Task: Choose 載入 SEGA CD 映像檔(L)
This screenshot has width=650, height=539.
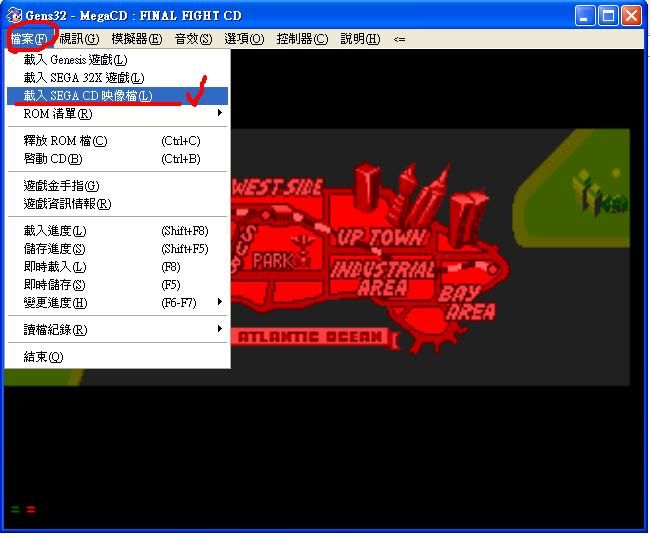Action: (x=117, y=96)
